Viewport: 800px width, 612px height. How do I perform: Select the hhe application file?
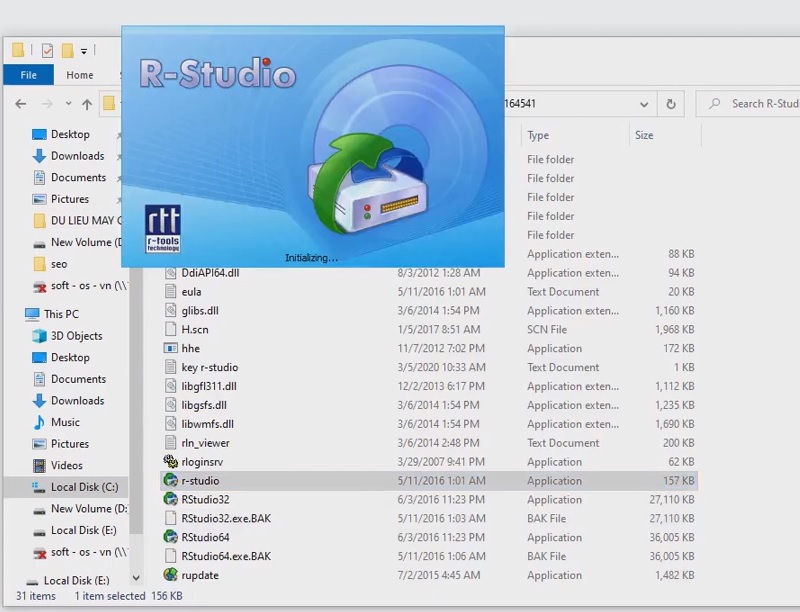(190, 348)
